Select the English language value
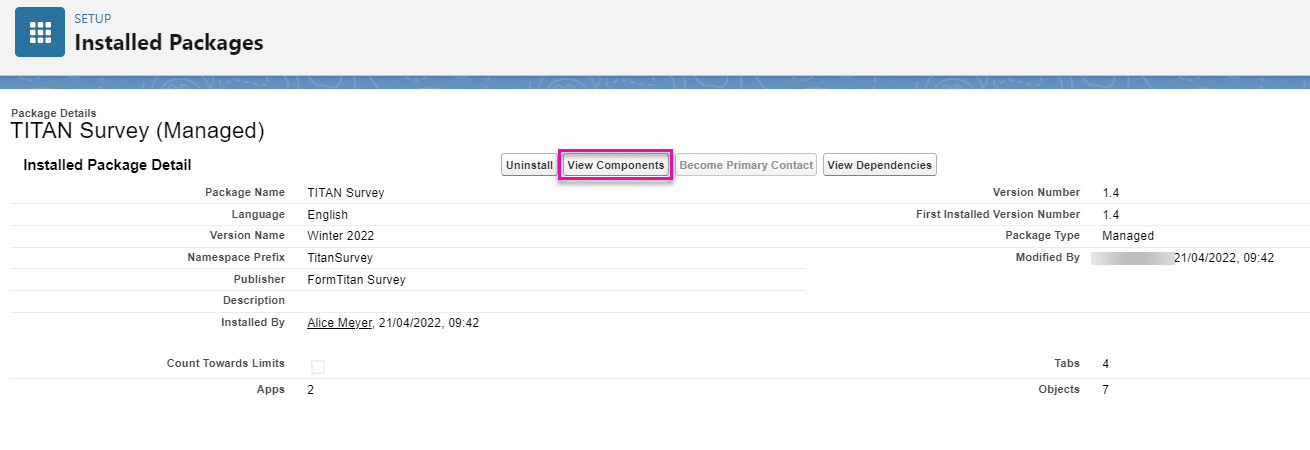The width and height of the screenshot is (1310, 450). 328,215
